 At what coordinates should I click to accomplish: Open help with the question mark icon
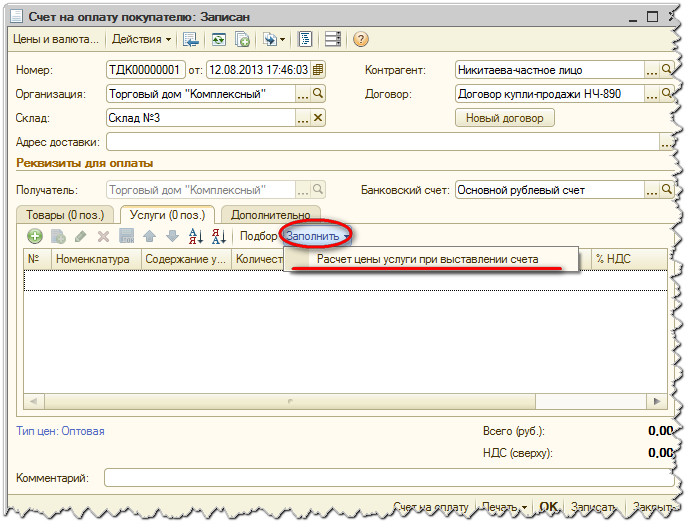point(361,39)
